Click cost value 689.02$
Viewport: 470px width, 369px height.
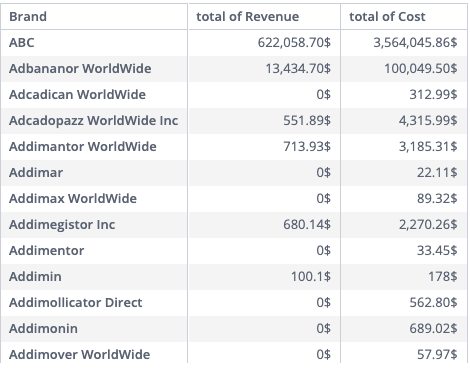433,328
